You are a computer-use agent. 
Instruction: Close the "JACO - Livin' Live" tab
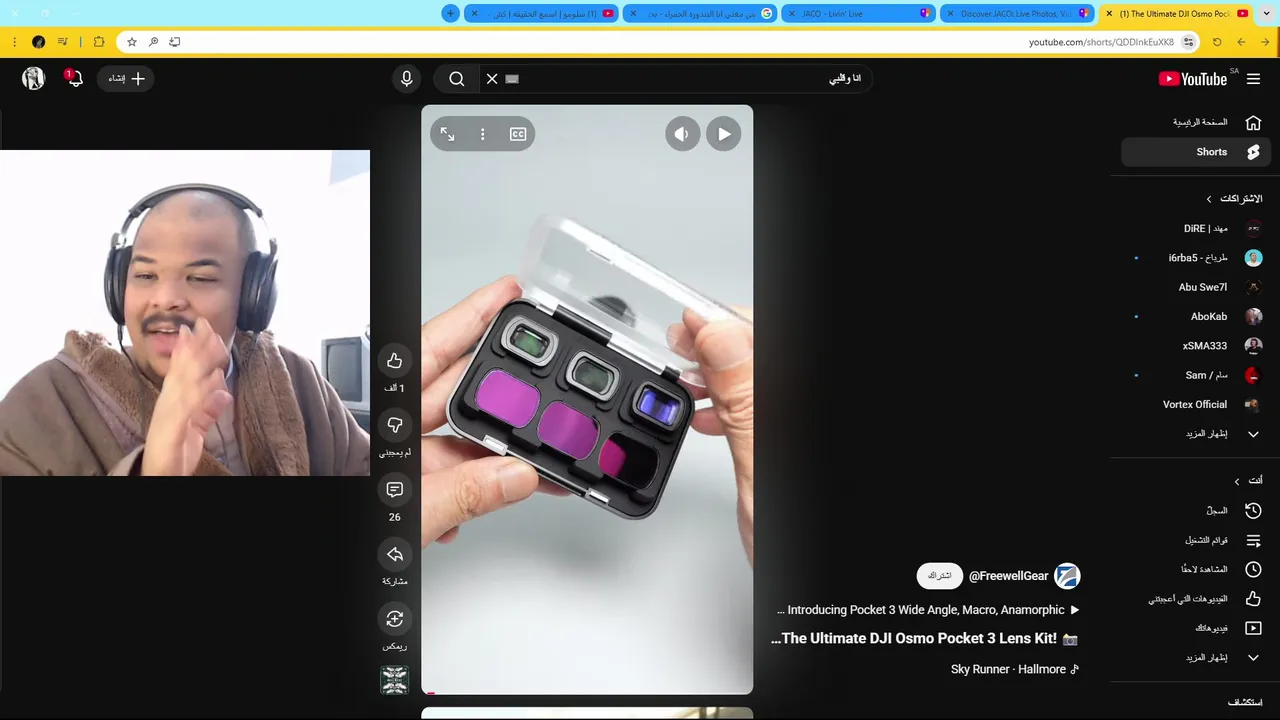point(791,14)
